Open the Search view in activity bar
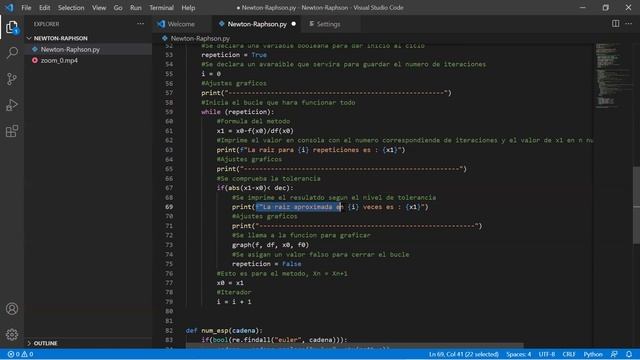The width and height of the screenshot is (640, 360). click(12, 53)
